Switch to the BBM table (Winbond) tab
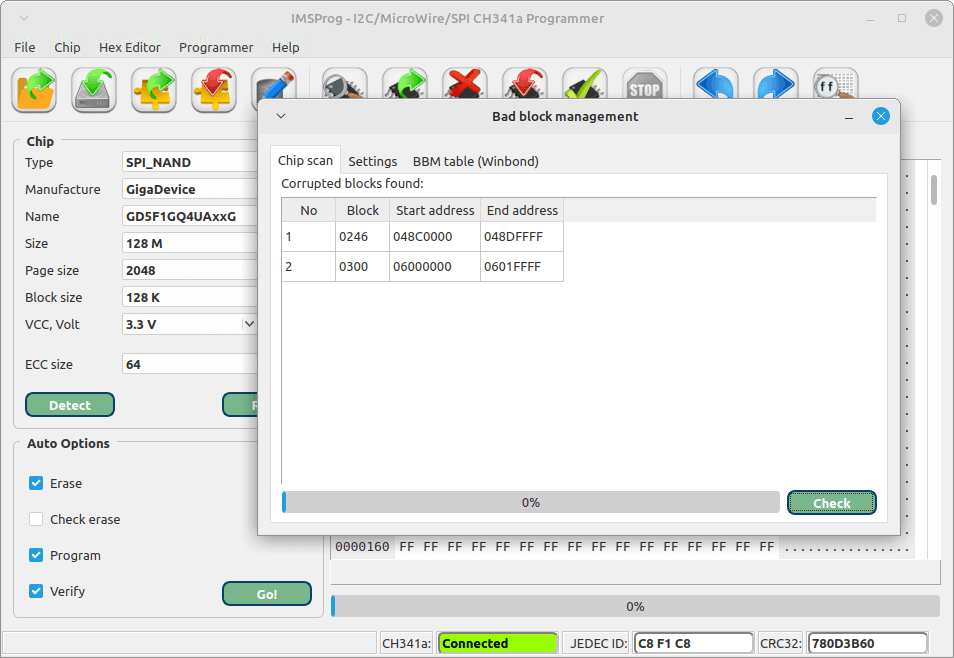The image size is (954, 658). point(476,161)
